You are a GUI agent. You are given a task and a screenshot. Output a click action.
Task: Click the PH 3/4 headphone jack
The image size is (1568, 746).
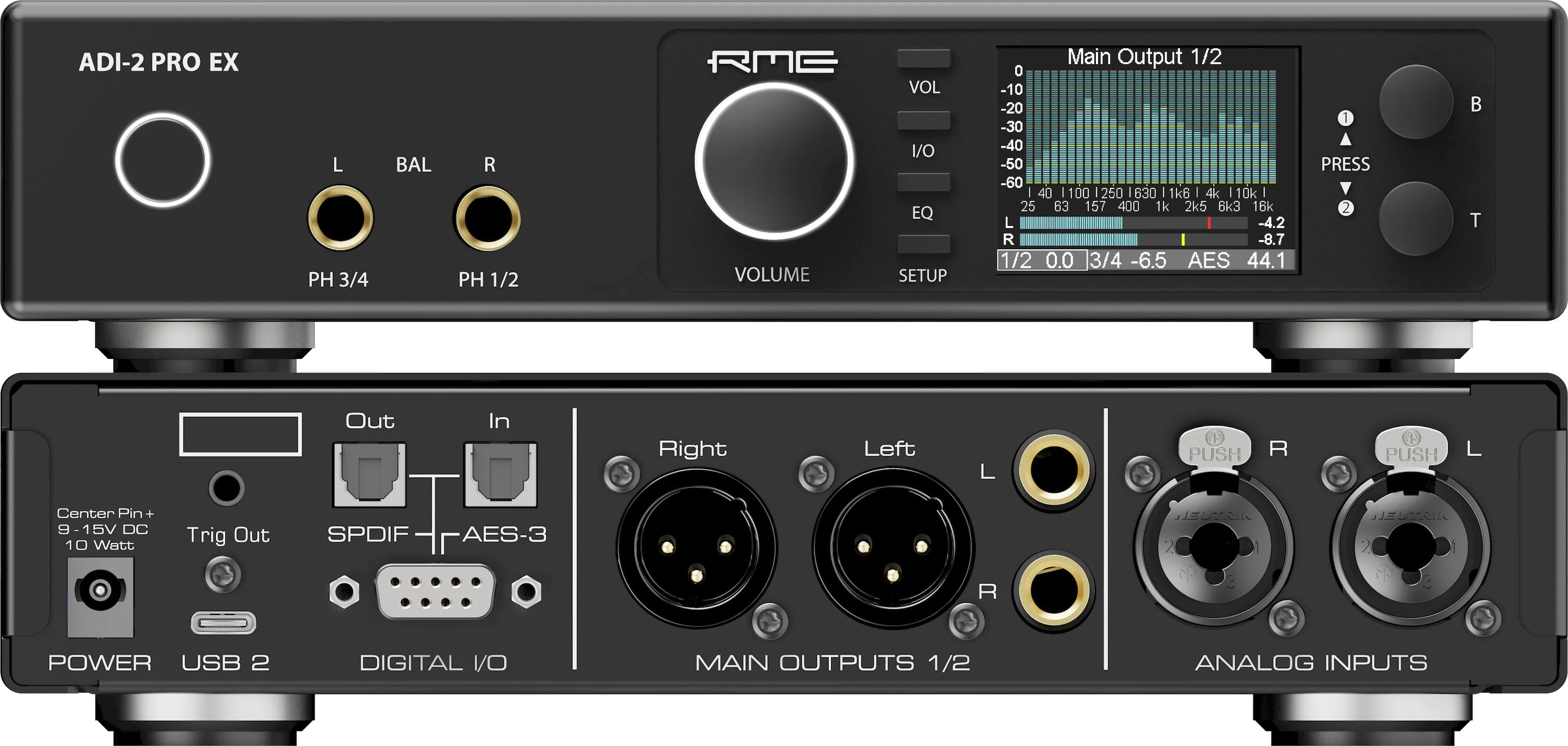point(340,218)
